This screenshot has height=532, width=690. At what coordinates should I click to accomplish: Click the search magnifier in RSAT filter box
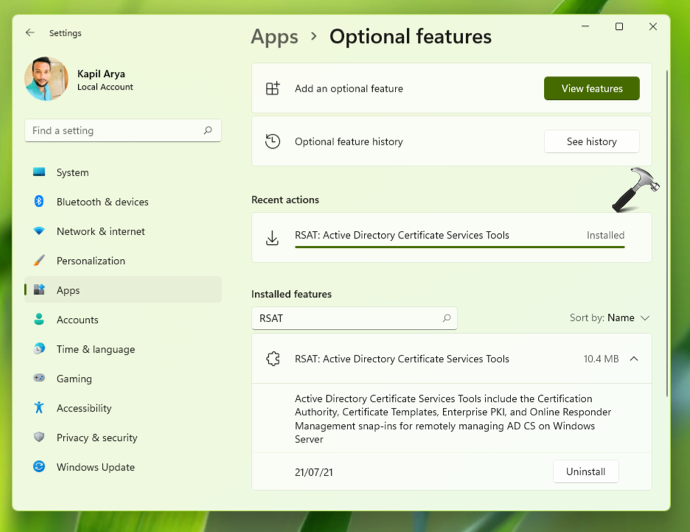446,318
